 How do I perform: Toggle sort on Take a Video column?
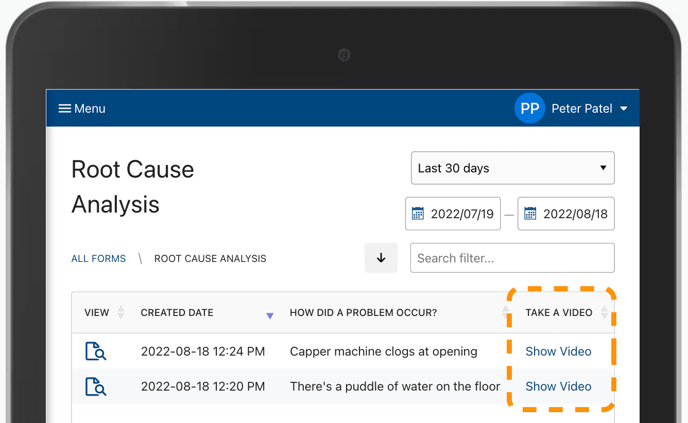604,312
